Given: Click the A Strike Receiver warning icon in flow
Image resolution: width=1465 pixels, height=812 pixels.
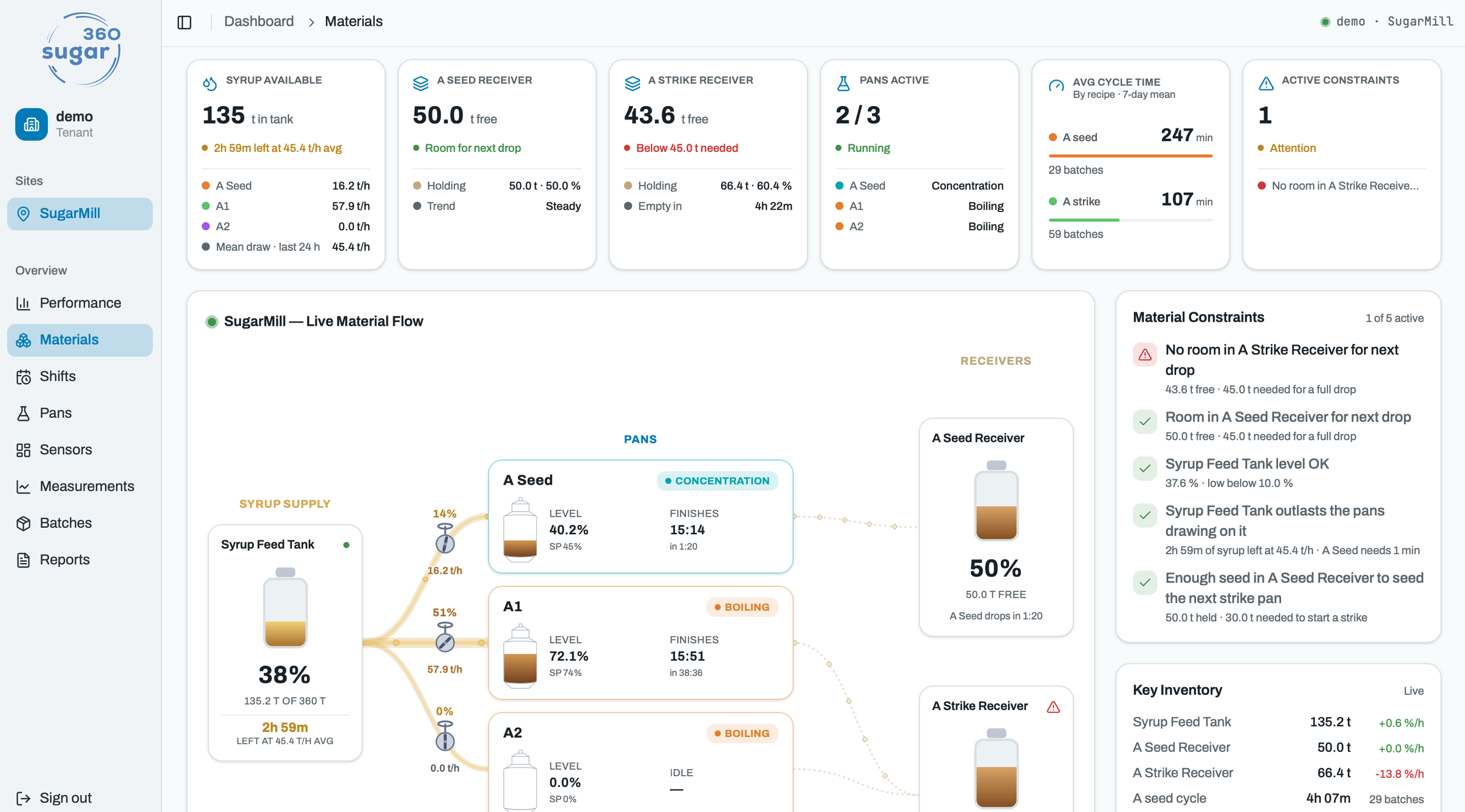Looking at the screenshot, I should [x=1053, y=707].
